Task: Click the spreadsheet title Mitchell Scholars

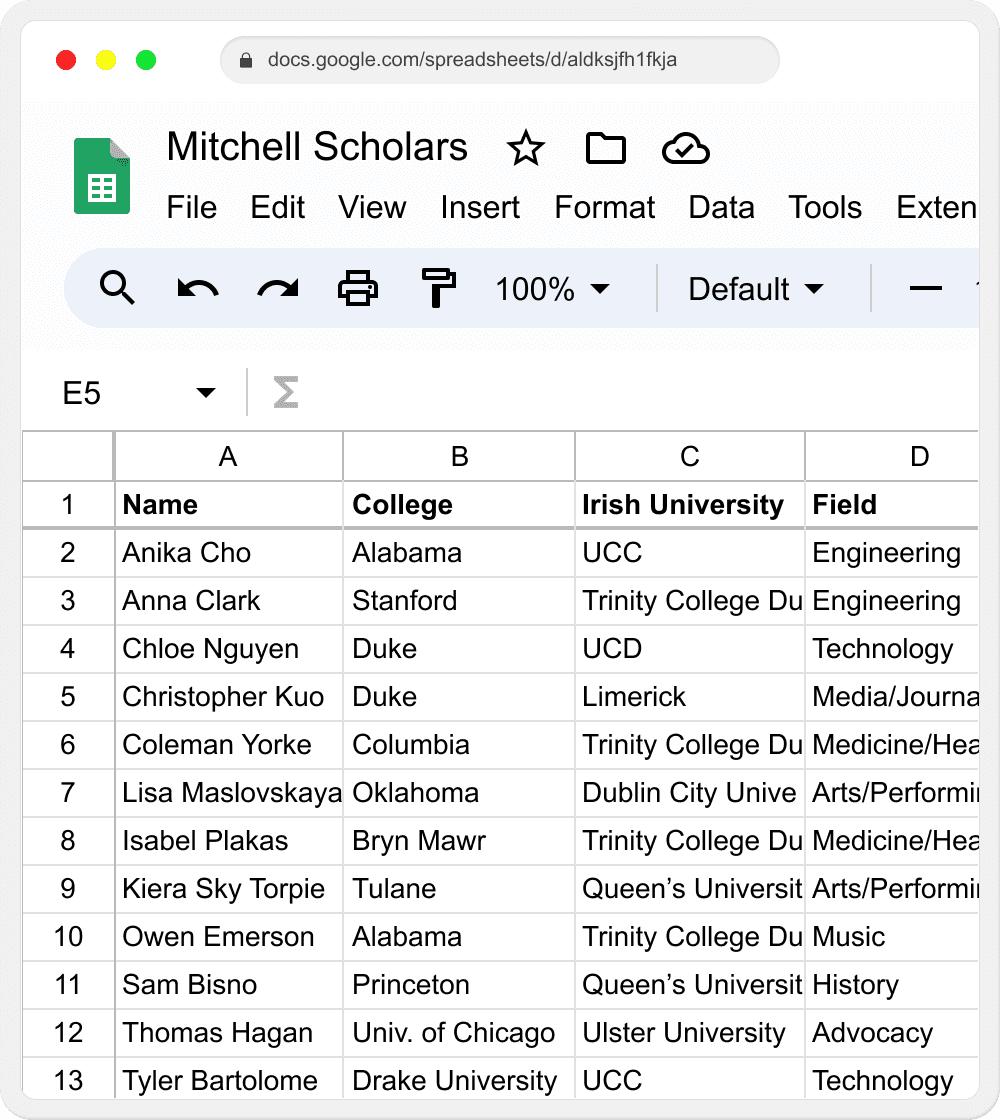Action: pyautogui.click(x=317, y=147)
